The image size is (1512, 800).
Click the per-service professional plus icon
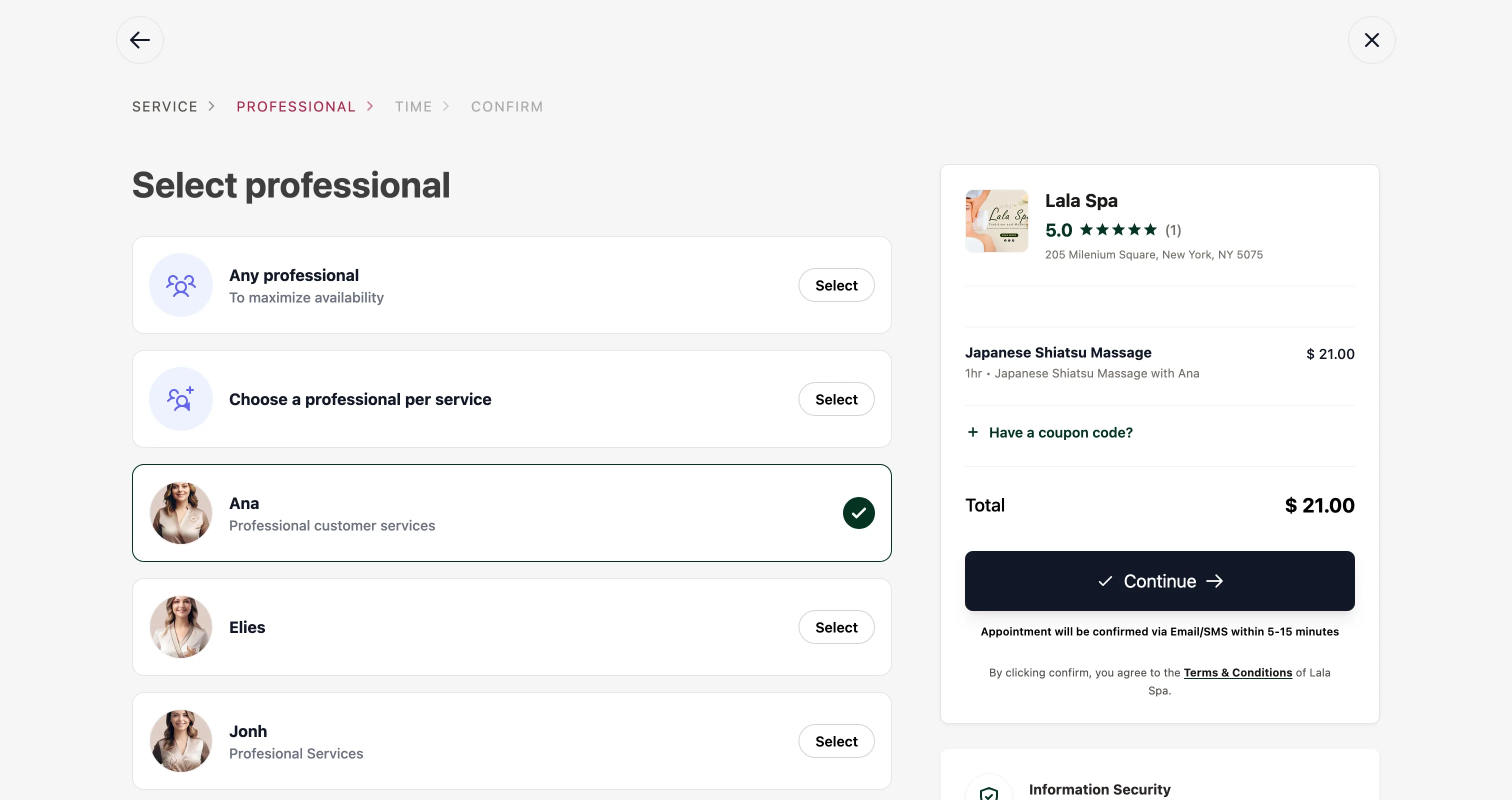pyautogui.click(x=181, y=399)
